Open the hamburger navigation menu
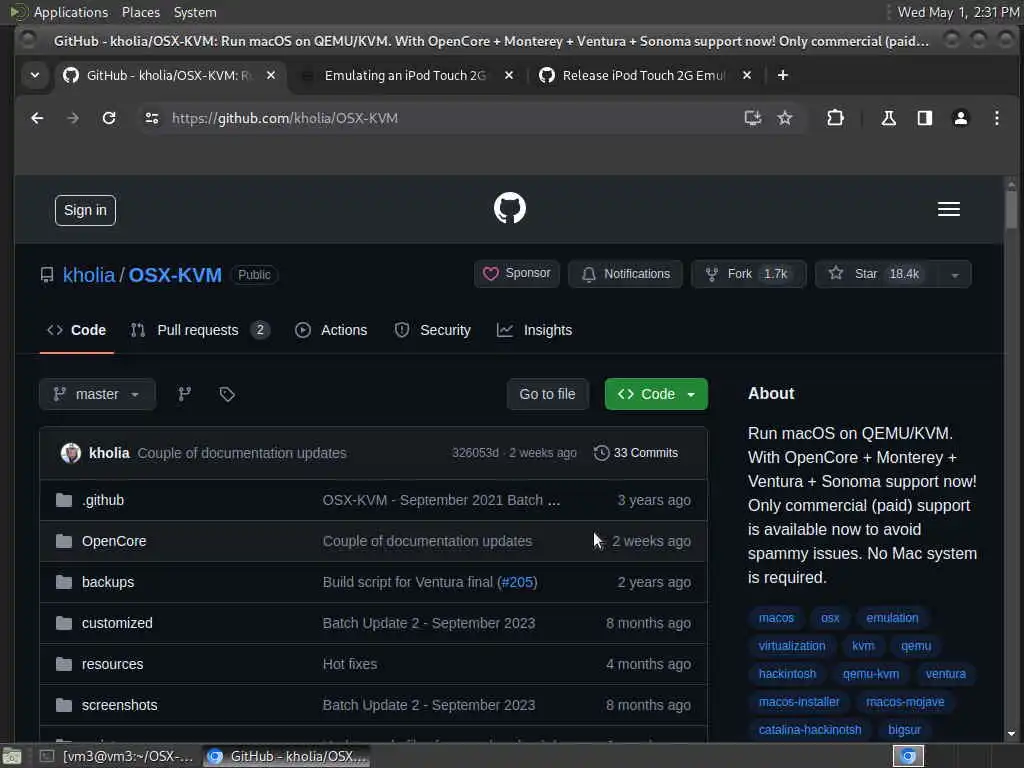This screenshot has width=1024, height=768. pos(948,209)
